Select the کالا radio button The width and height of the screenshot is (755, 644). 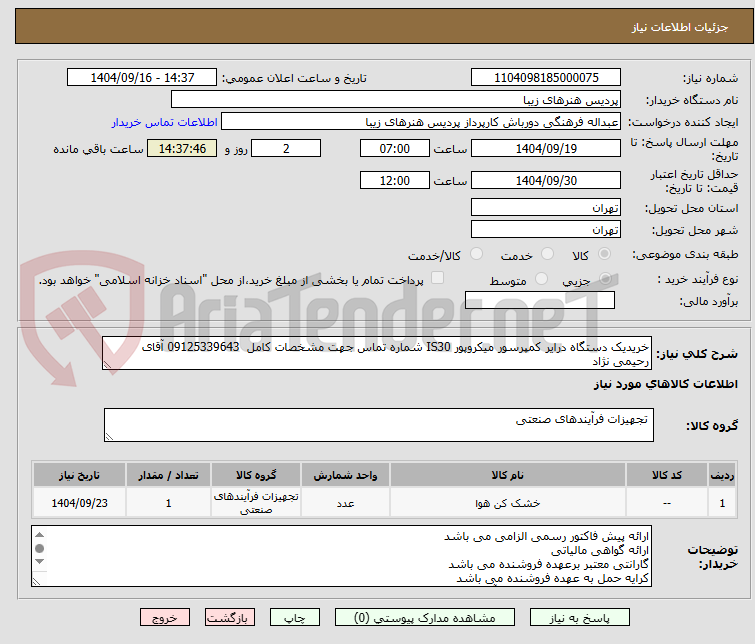click(x=604, y=254)
